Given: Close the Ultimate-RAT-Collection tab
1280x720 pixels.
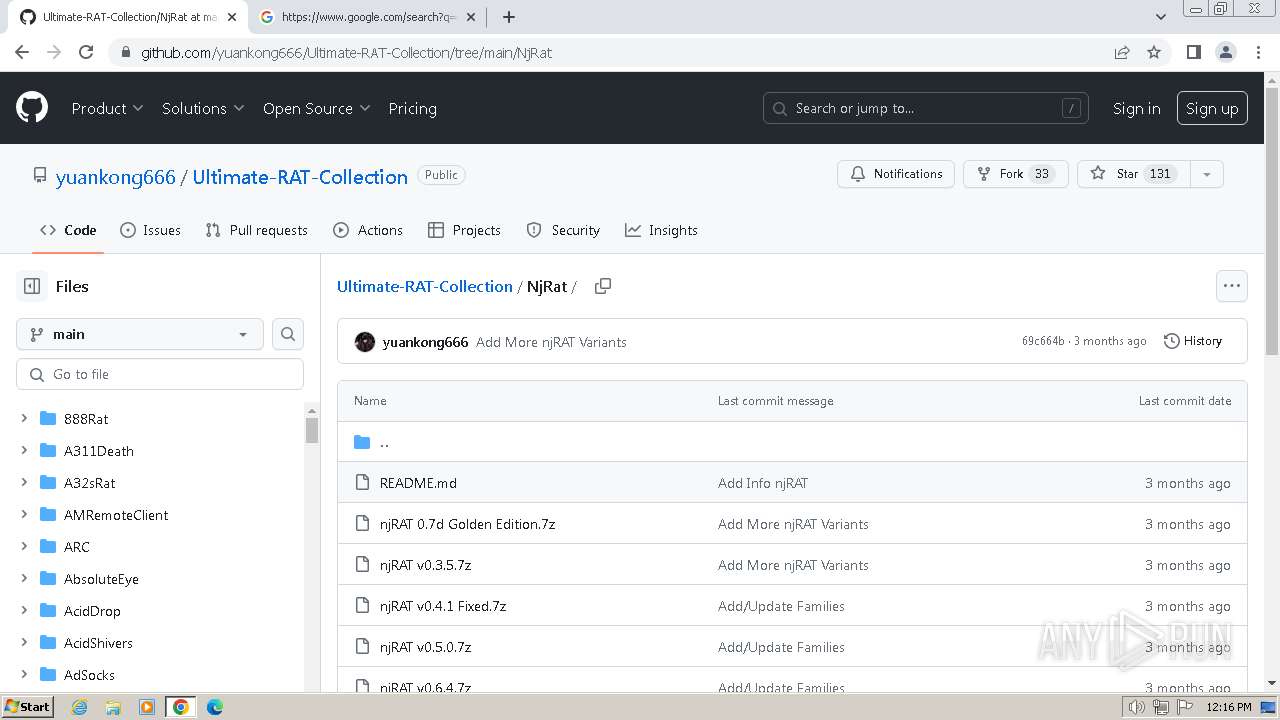Looking at the screenshot, I should (232, 17).
